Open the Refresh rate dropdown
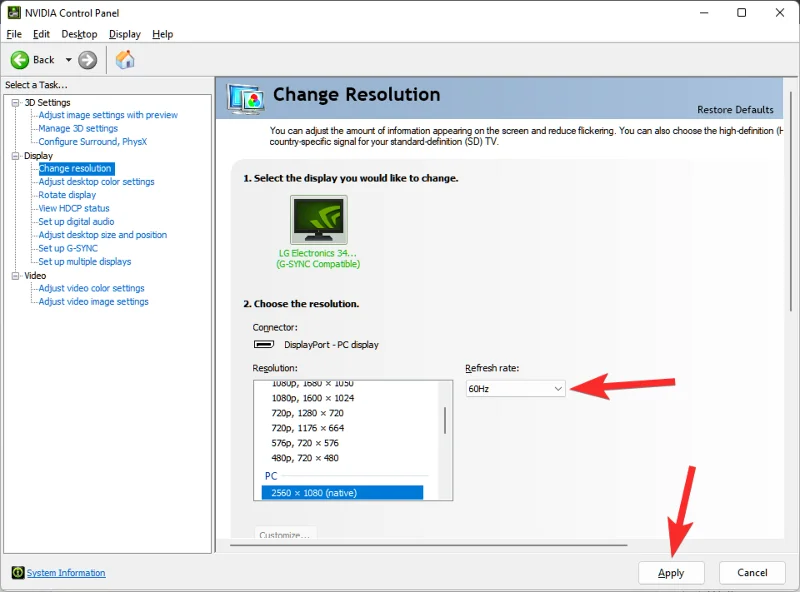This screenshot has width=800, height=592. pos(516,388)
